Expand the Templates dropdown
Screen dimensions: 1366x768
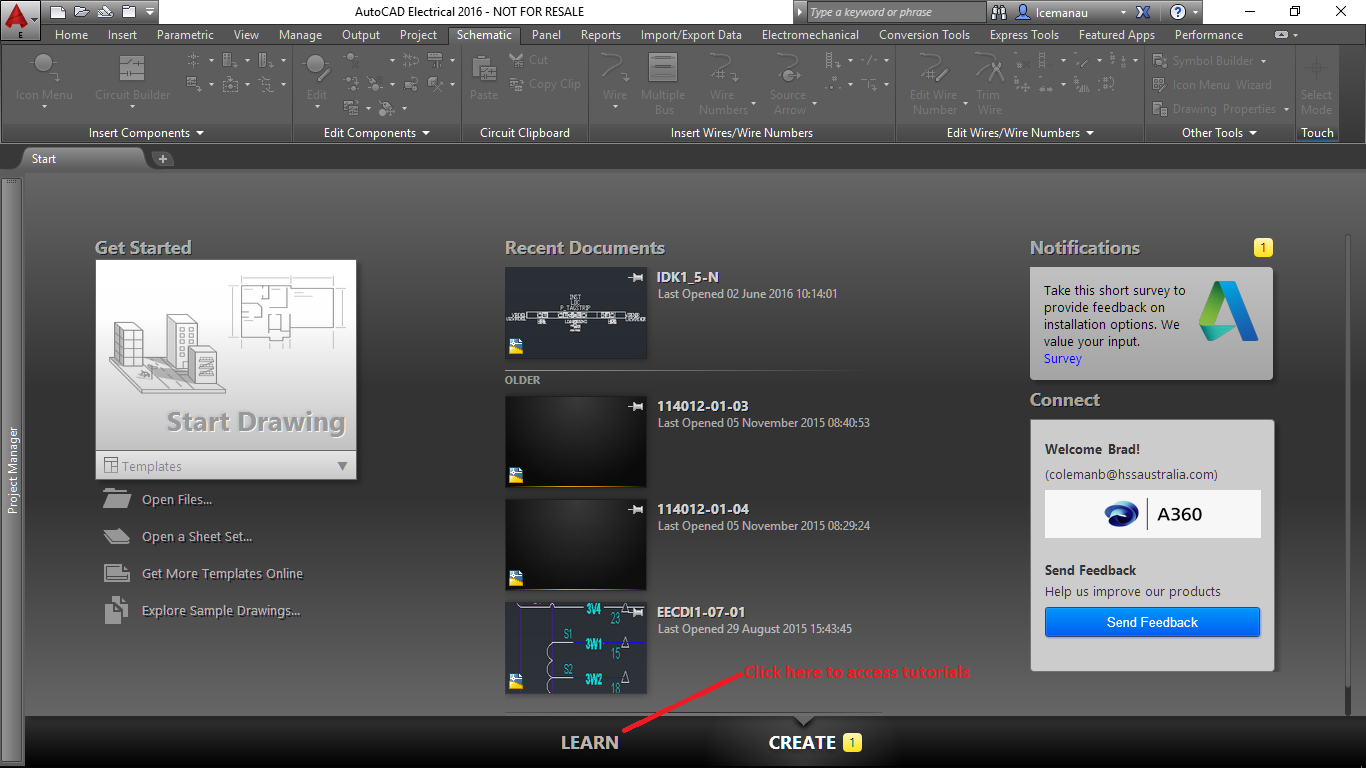342,466
